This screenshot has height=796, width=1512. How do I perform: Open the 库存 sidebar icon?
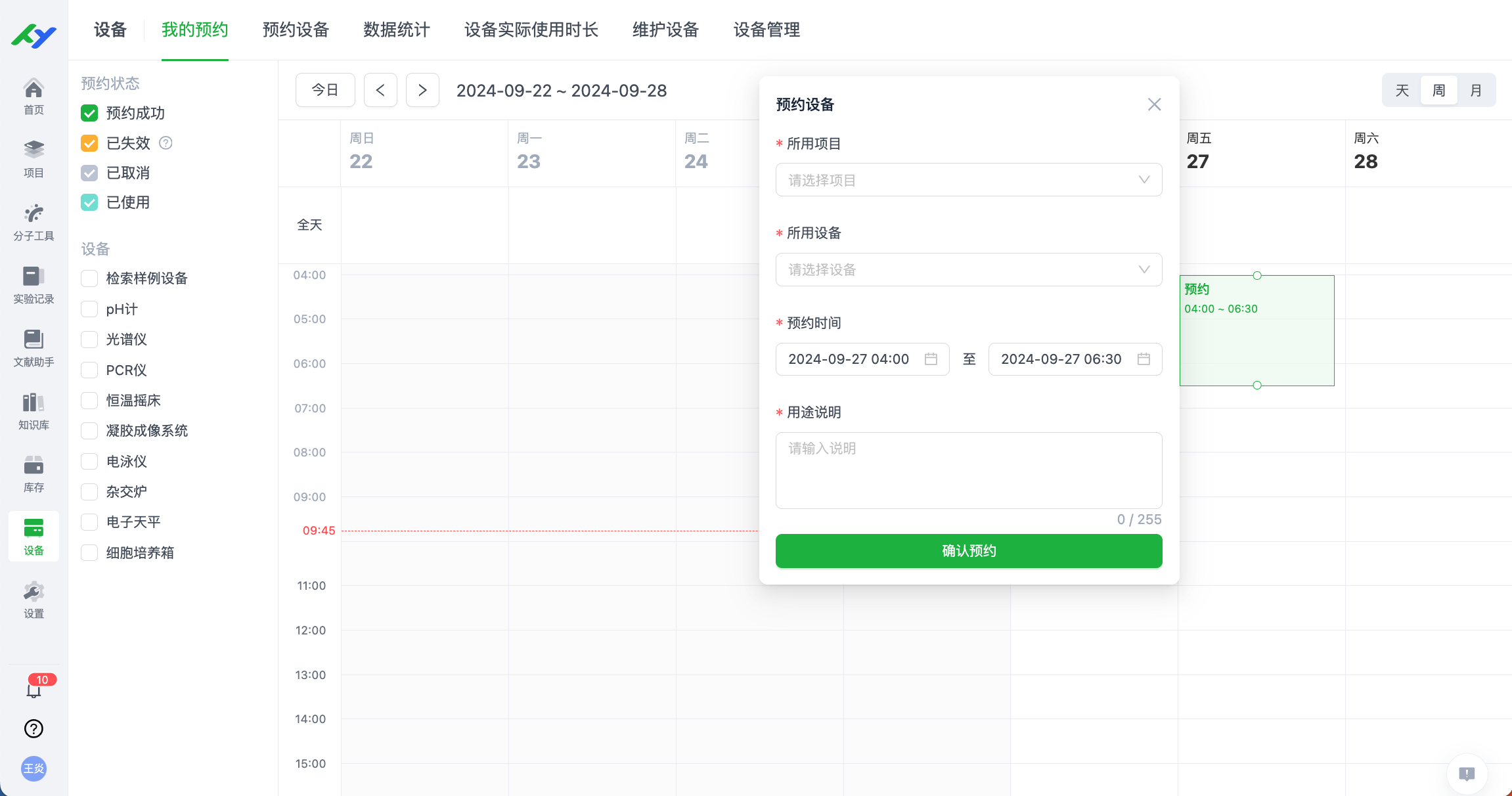(33, 473)
